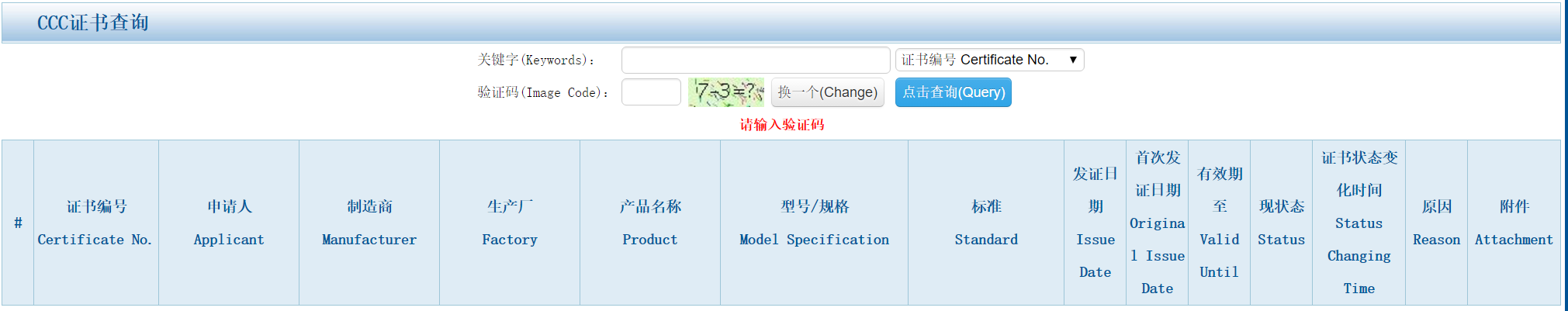Click the 首次发证日期 Original Issue Date header

1157,223
